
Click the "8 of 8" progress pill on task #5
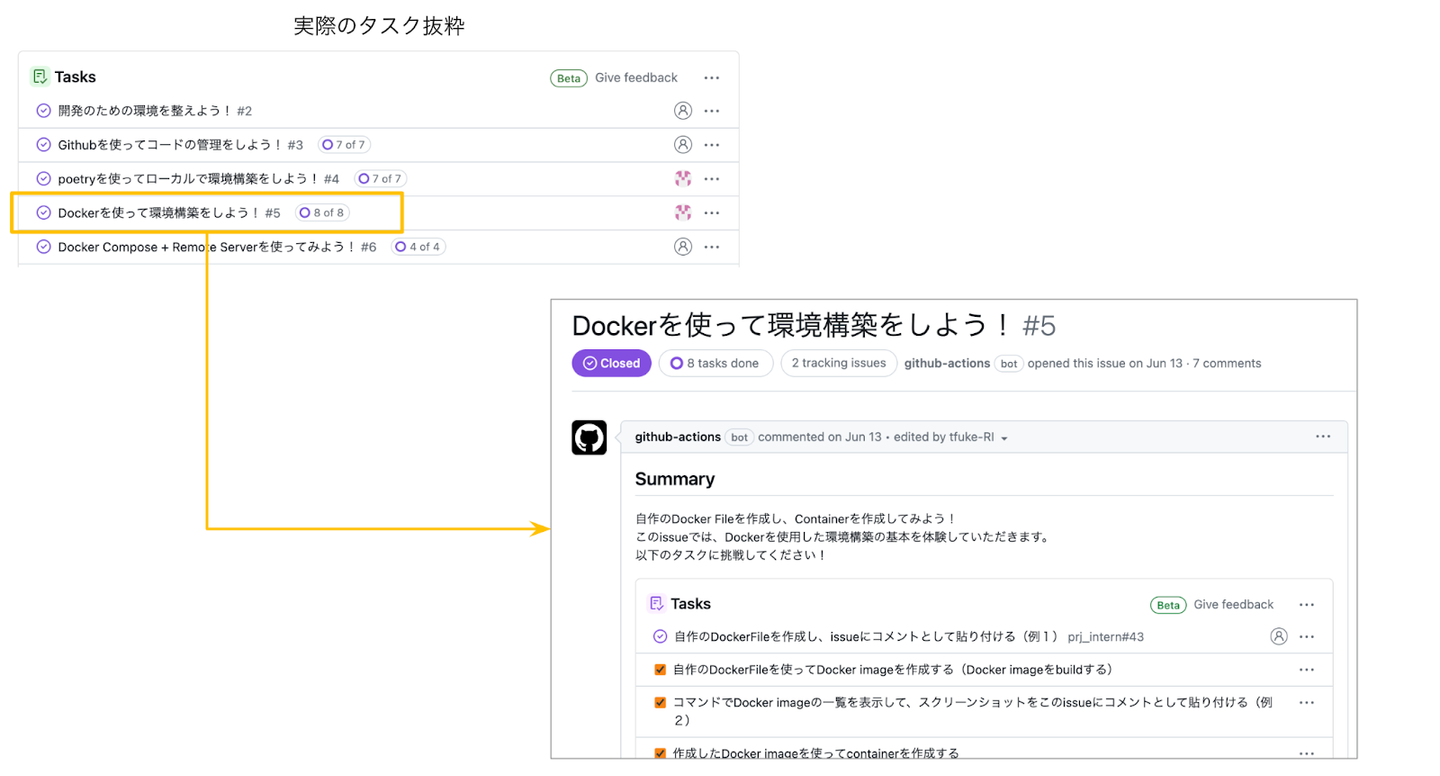pyautogui.click(x=322, y=213)
